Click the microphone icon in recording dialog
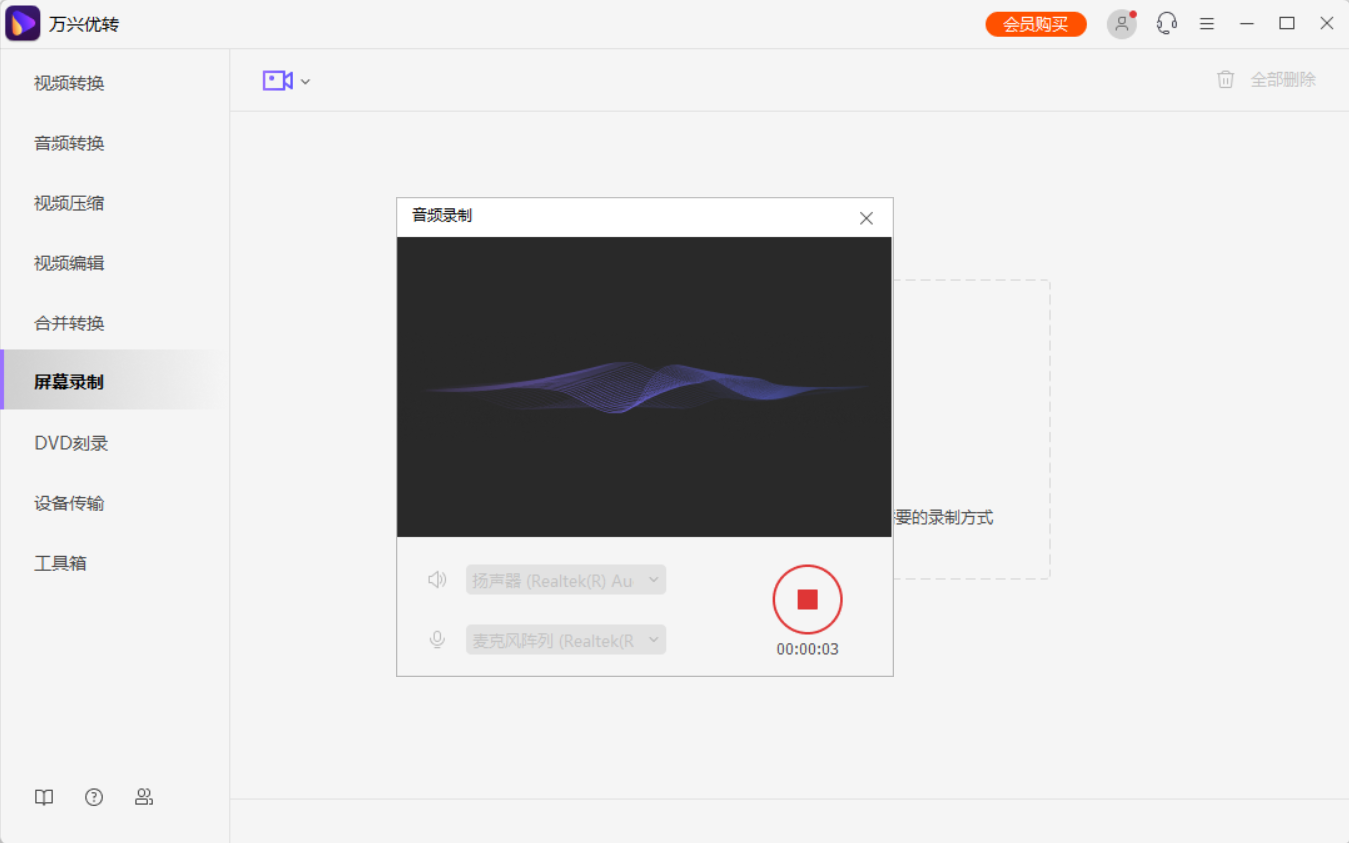 (437, 639)
